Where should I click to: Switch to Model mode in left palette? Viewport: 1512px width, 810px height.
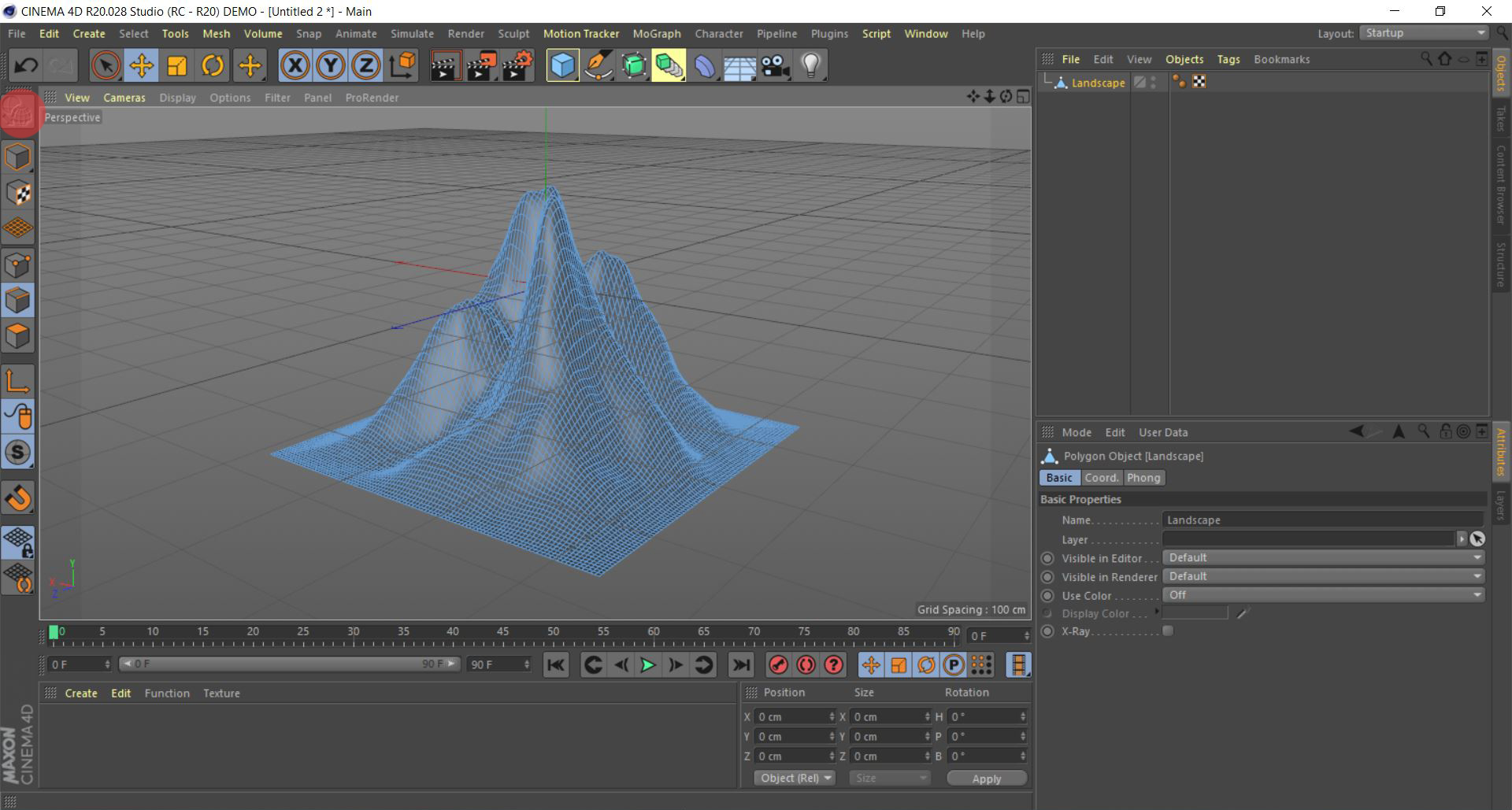coord(18,157)
